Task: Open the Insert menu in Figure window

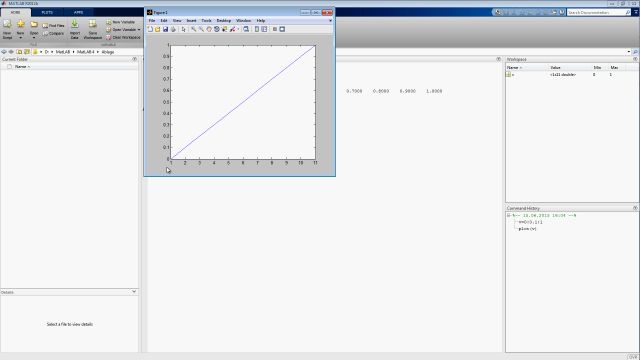Action: [x=191, y=20]
